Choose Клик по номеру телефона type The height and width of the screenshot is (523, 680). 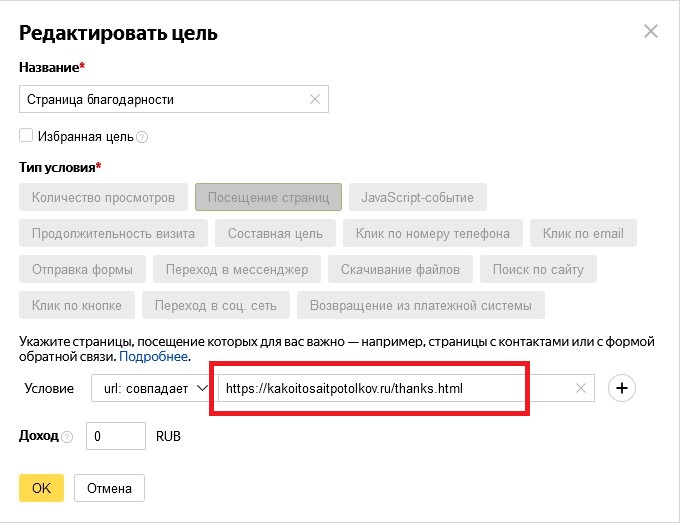tap(432, 233)
